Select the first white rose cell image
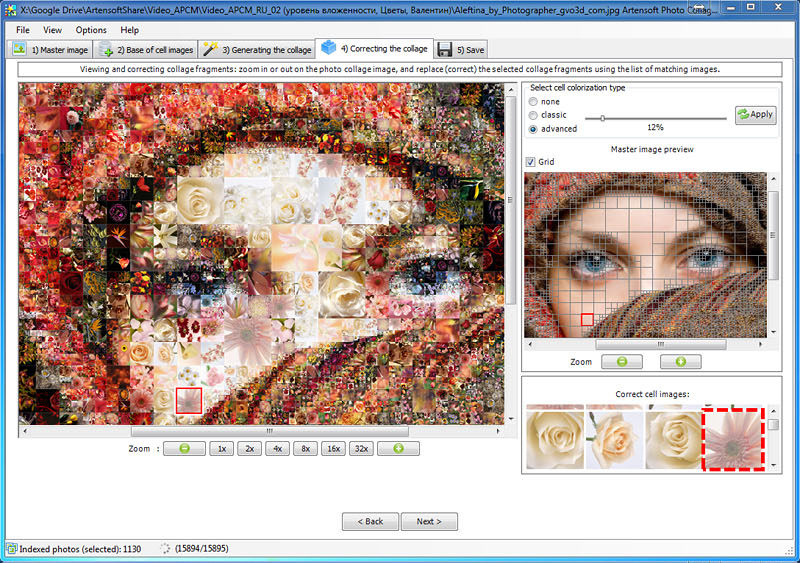Viewport: 800px width, 563px height. tap(555, 439)
